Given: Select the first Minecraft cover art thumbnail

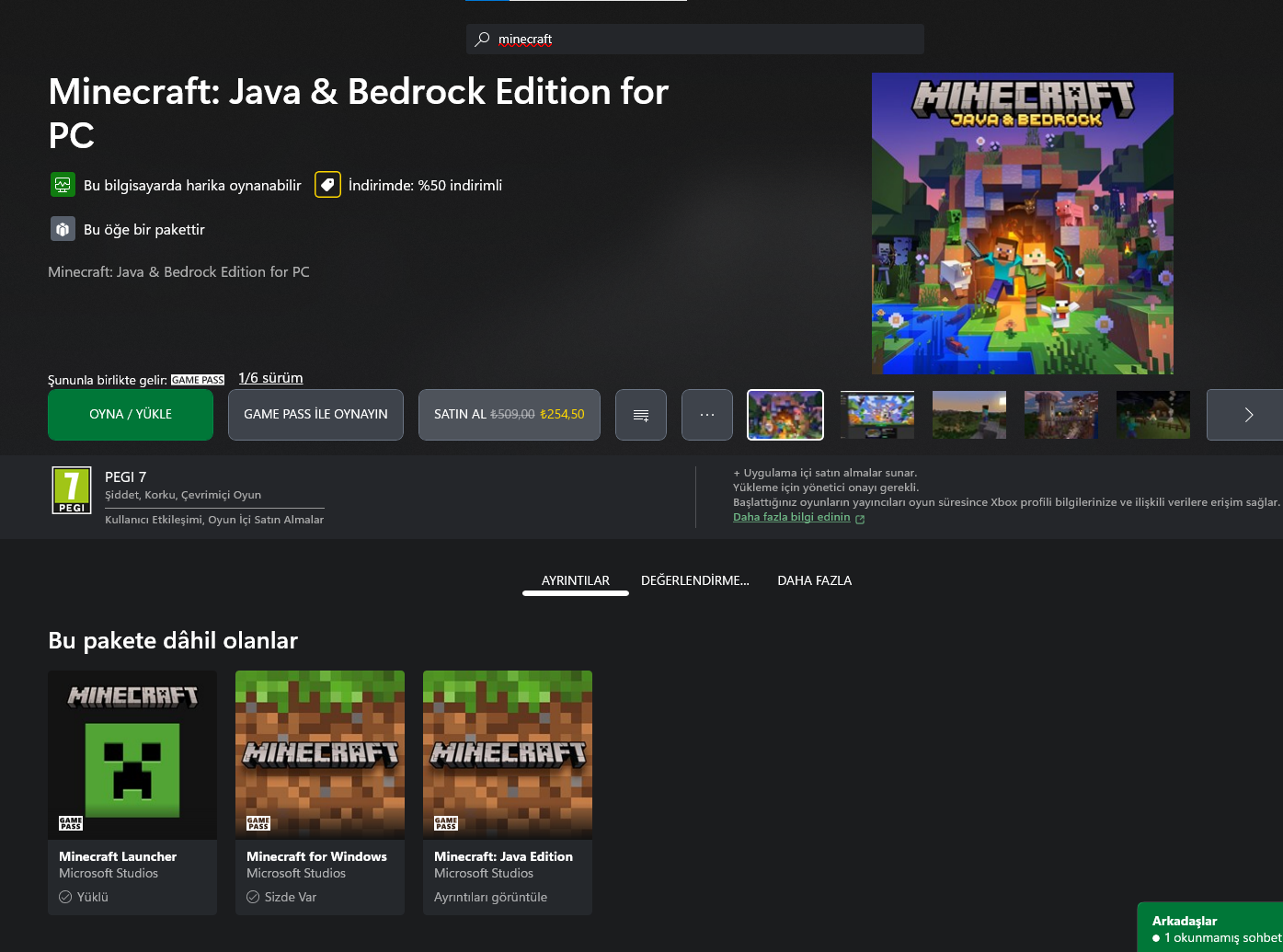Looking at the screenshot, I should click(x=785, y=415).
